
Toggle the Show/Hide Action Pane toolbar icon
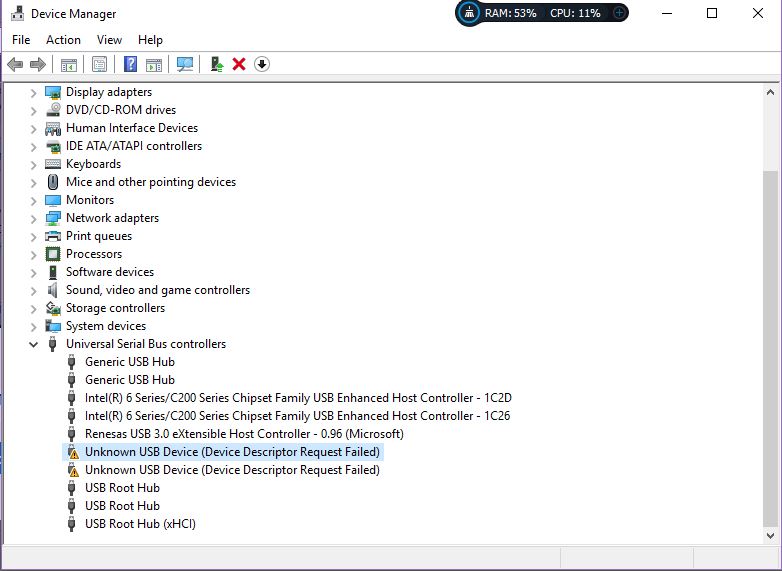(x=154, y=65)
